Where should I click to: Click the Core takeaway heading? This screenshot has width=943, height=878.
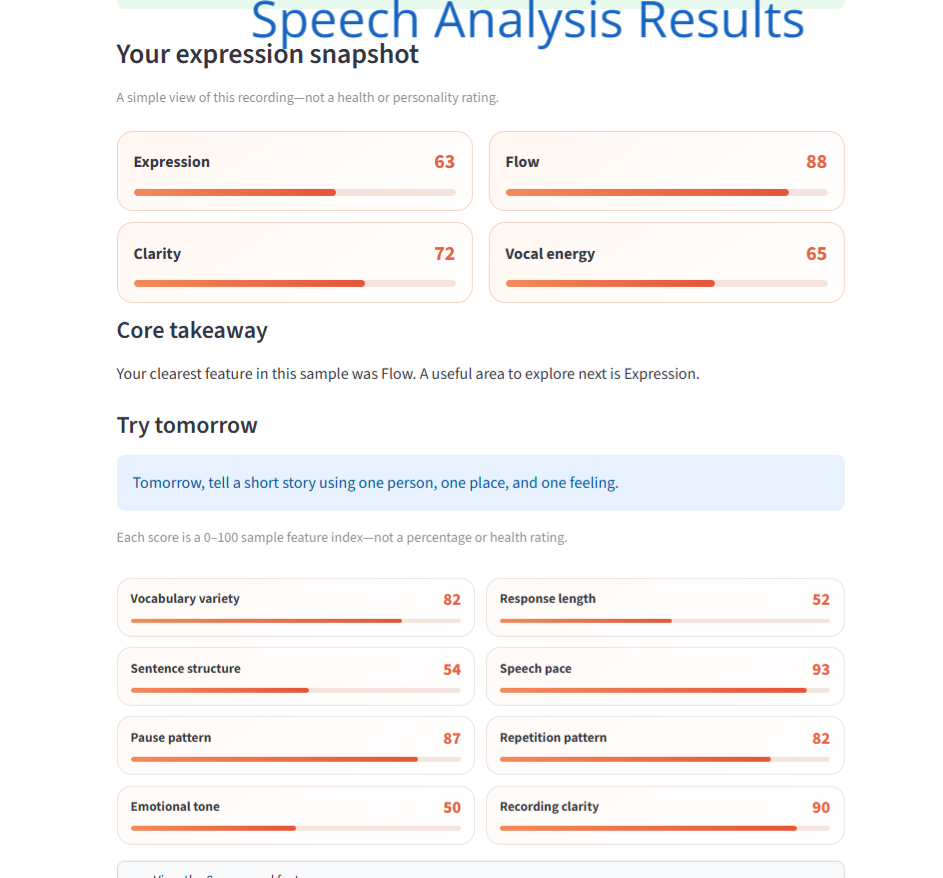point(192,331)
